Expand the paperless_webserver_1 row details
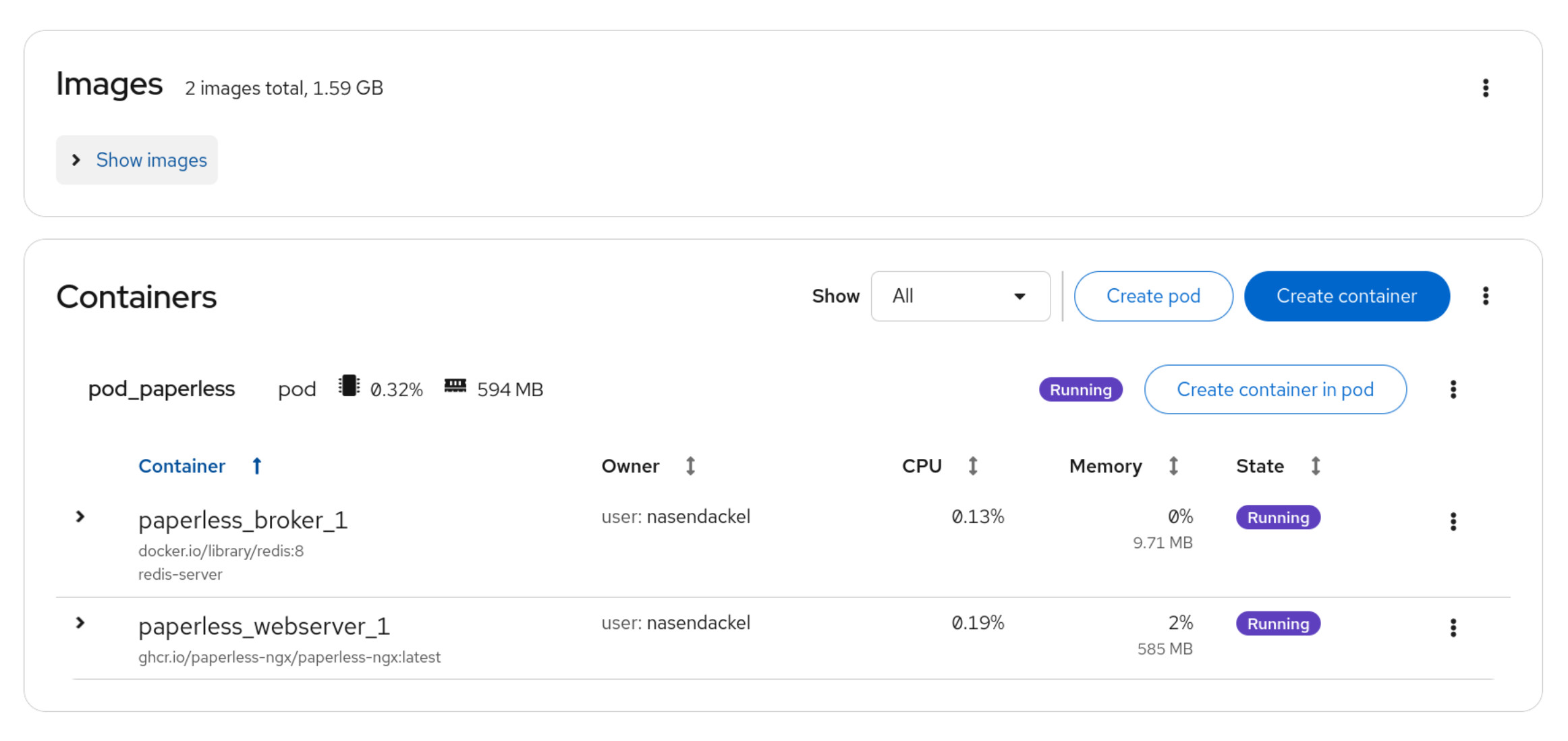Viewport: 1568px width, 741px height. tap(80, 623)
